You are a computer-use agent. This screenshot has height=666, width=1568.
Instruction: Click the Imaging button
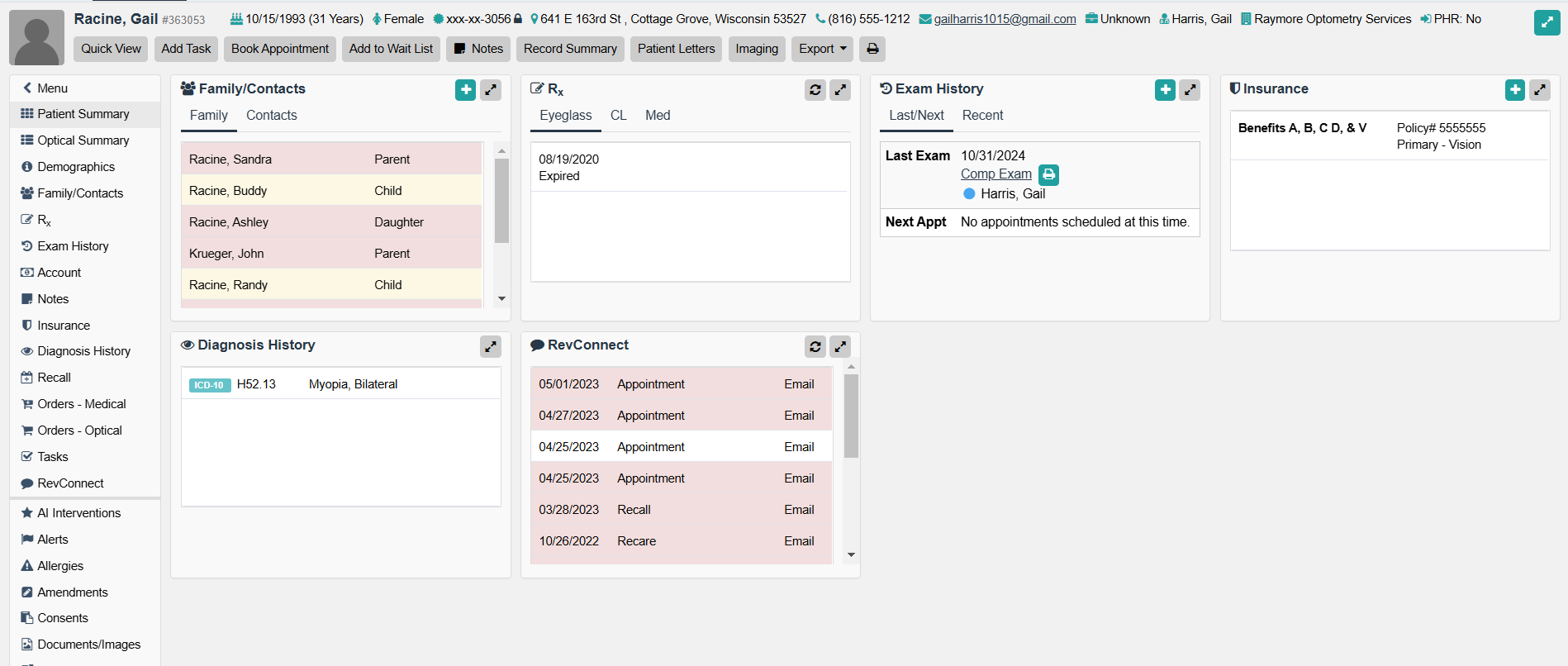tap(757, 49)
